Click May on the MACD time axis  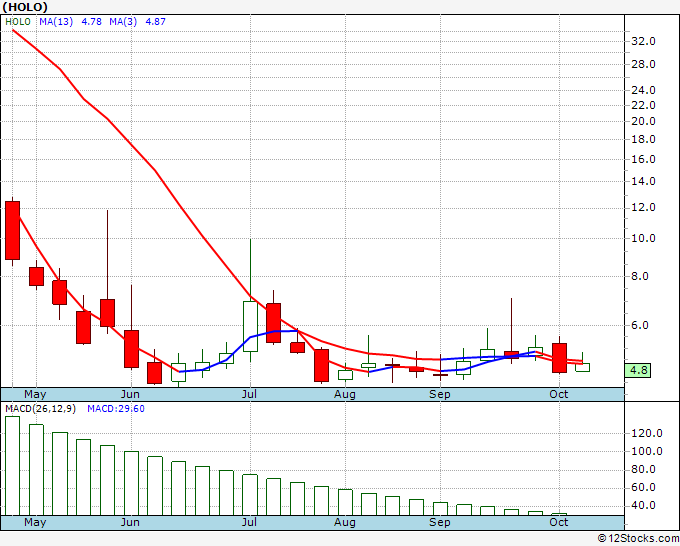35,523
